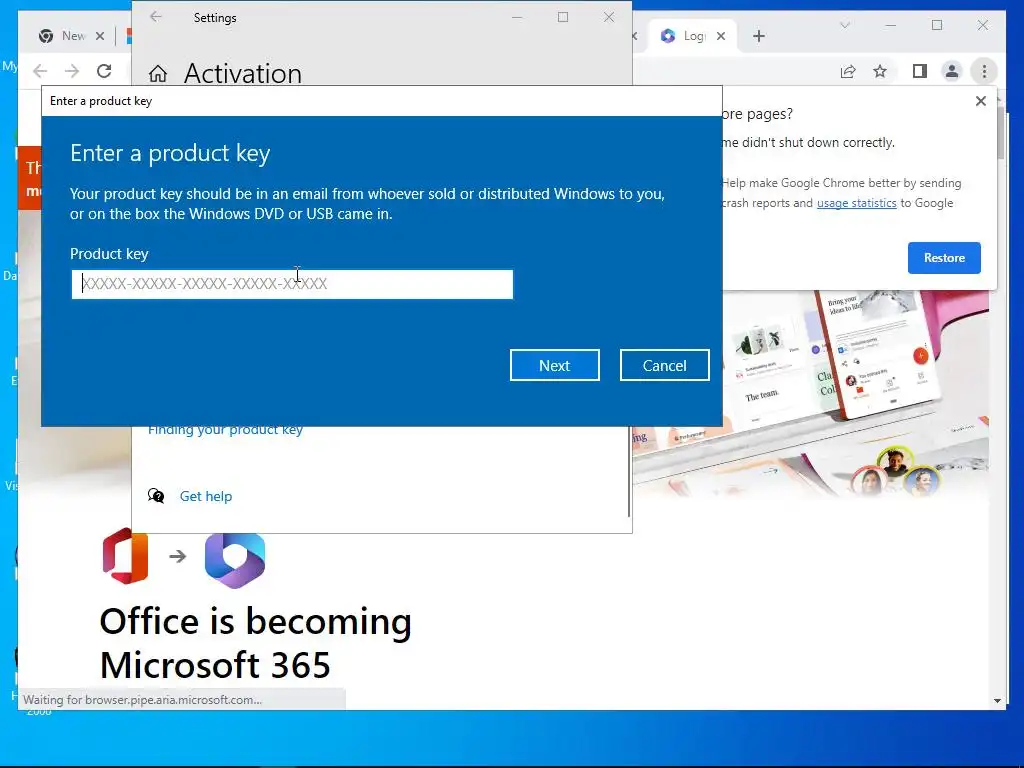The width and height of the screenshot is (1024, 768).
Task: Open a new tab in Chrome
Action: pos(758,36)
